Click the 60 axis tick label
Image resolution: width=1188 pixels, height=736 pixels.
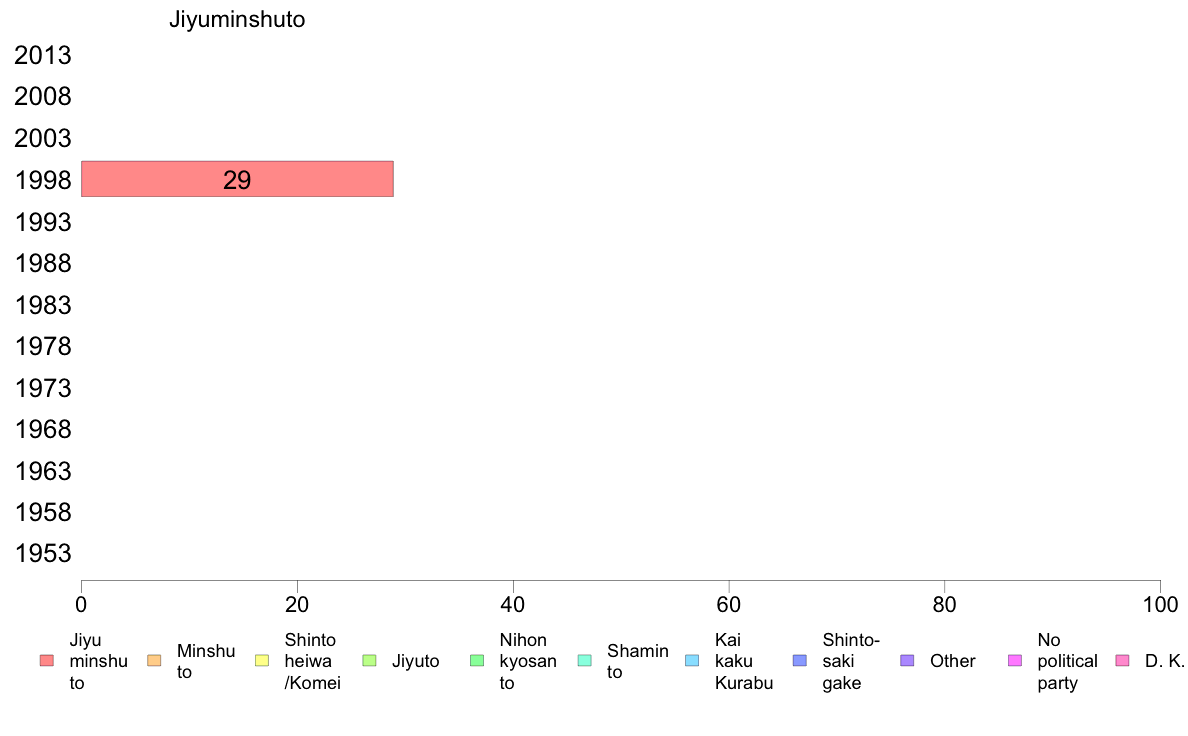(x=729, y=604)
